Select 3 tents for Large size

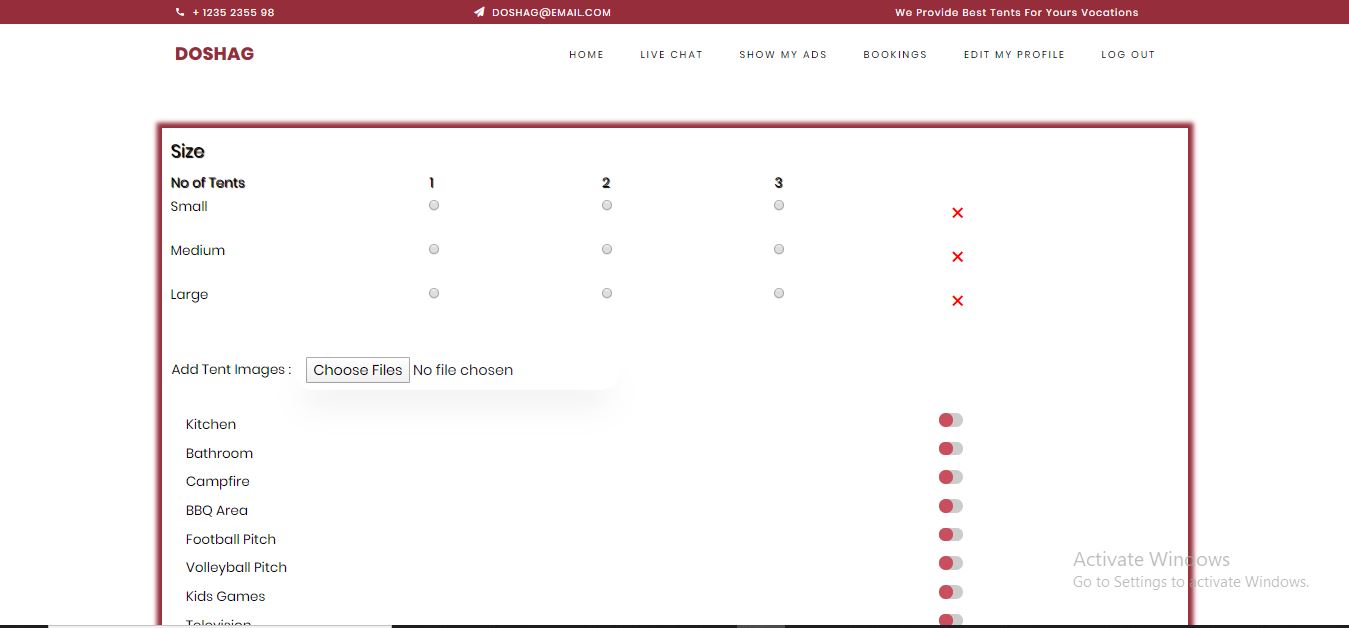point(779,293)
